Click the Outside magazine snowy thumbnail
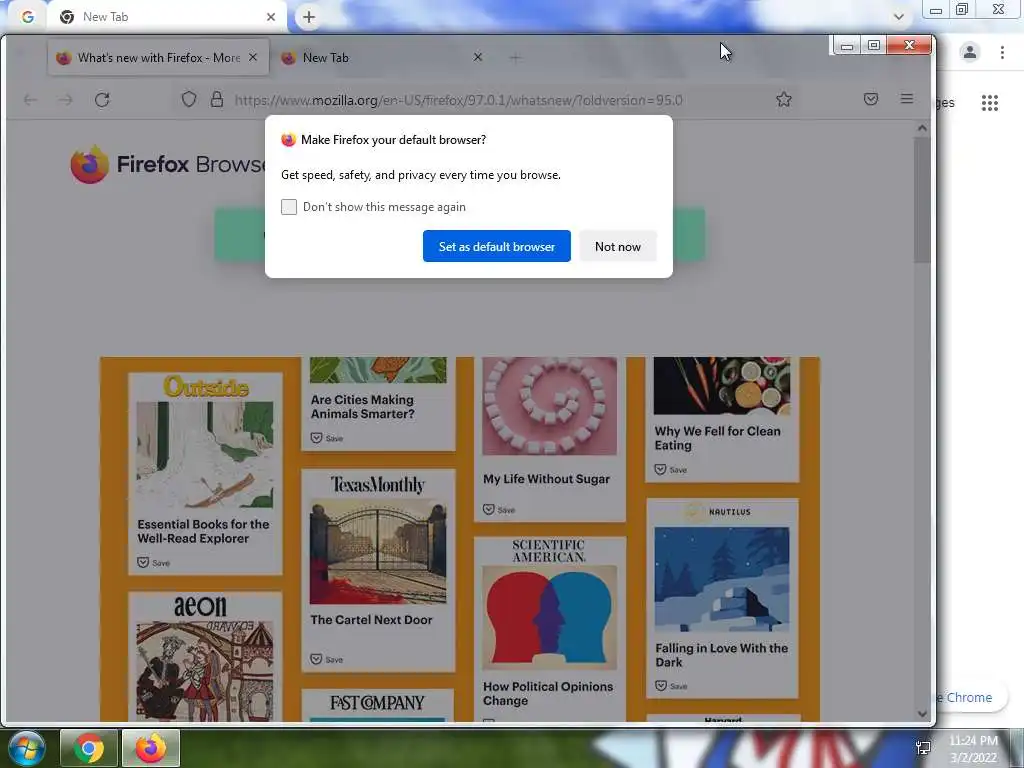Screen dimensions: 1024x768 [x=205, y=455]
